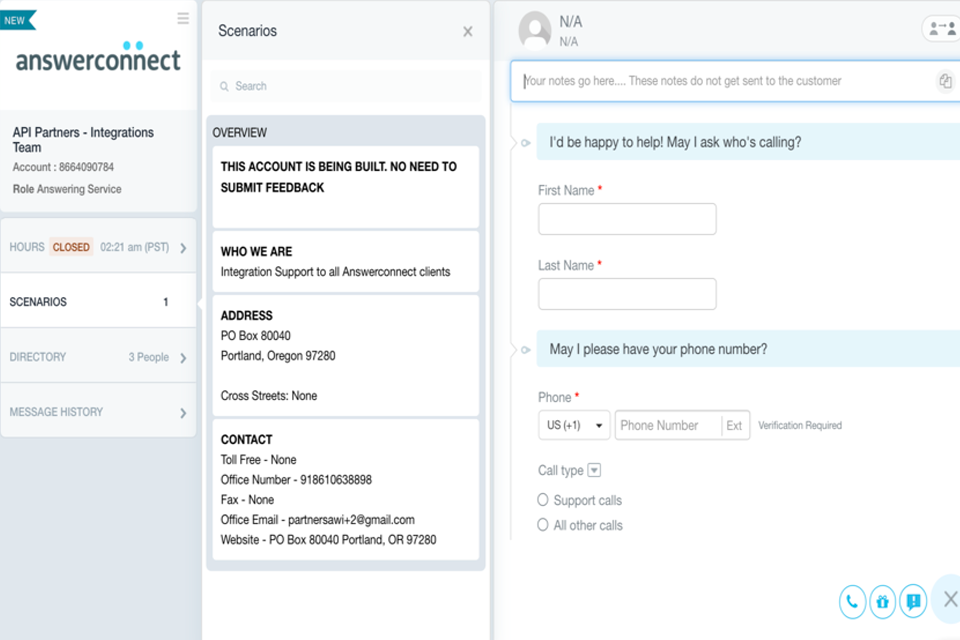The height and width of the screenshot is (640, 960).
Task: Click the gift icon round button
Action: coord(882,602)
